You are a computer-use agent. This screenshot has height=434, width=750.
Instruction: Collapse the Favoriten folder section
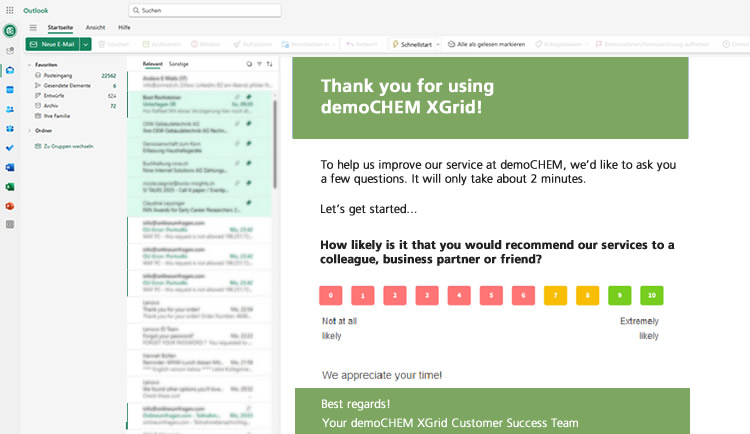[30, 64]
